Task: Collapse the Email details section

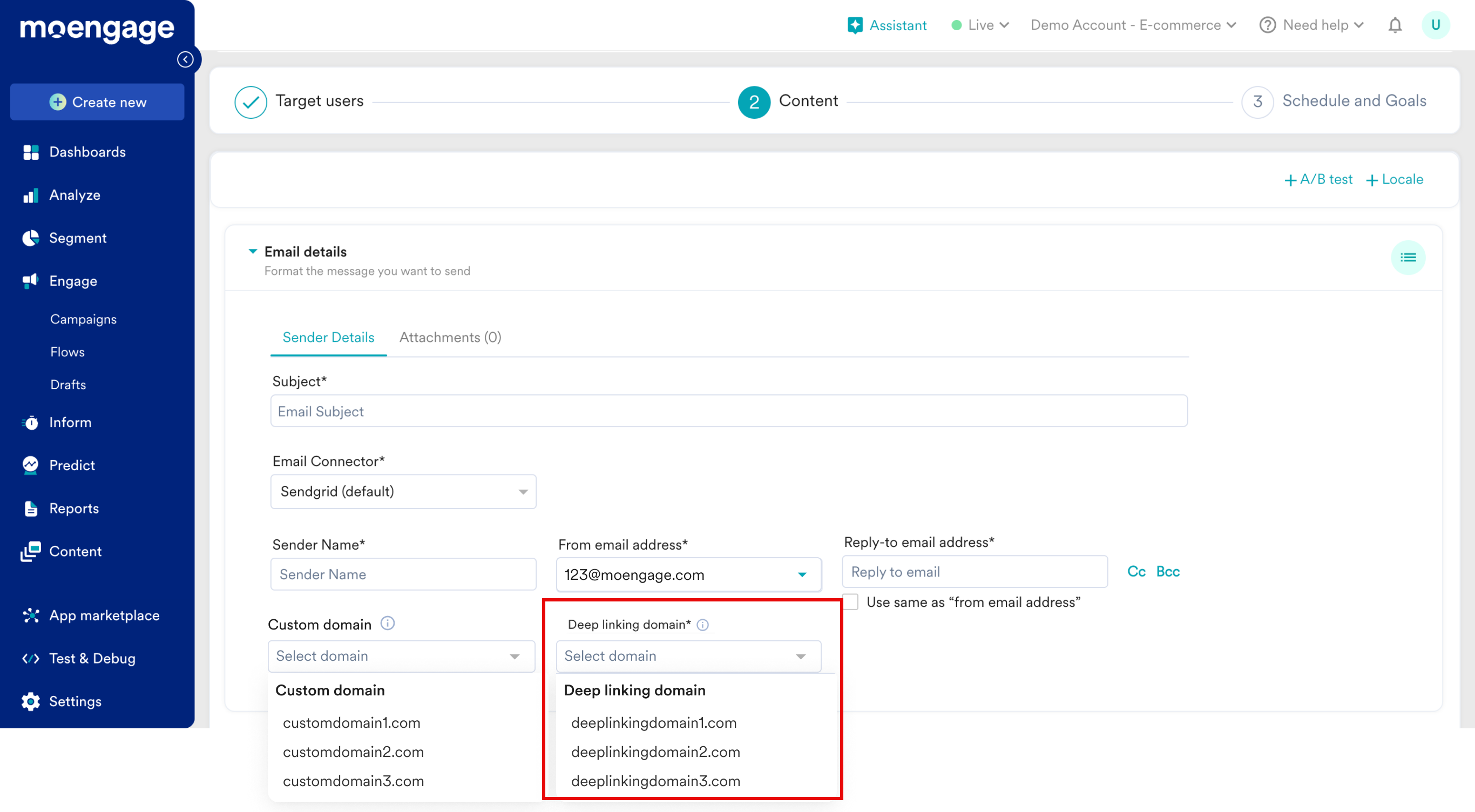Action: 253,252
